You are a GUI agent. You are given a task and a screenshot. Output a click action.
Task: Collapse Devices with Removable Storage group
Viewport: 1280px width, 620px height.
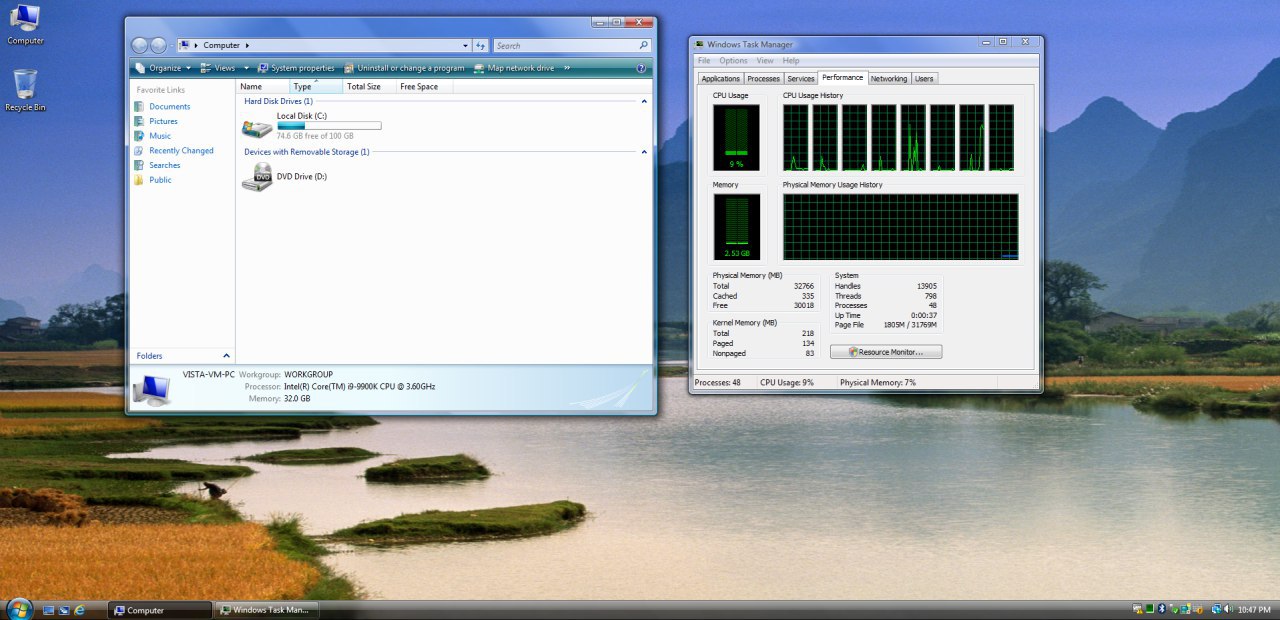[644, 152]
